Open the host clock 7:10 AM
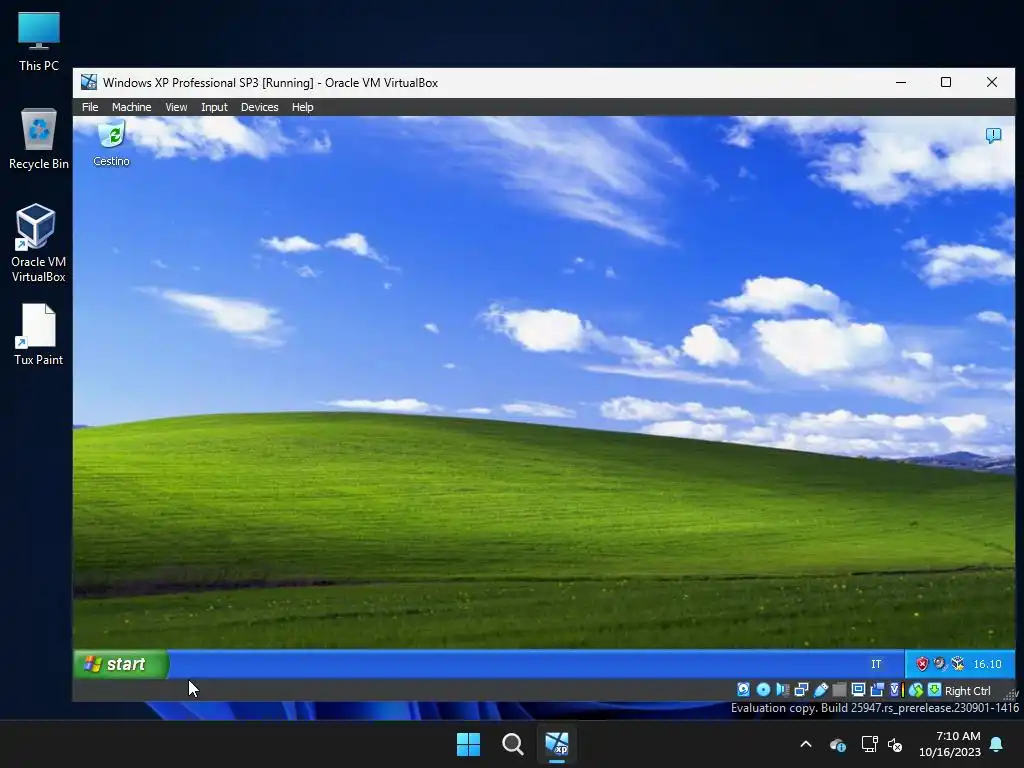Viewport: 1024px width, 768px height. tap(950, 744)
